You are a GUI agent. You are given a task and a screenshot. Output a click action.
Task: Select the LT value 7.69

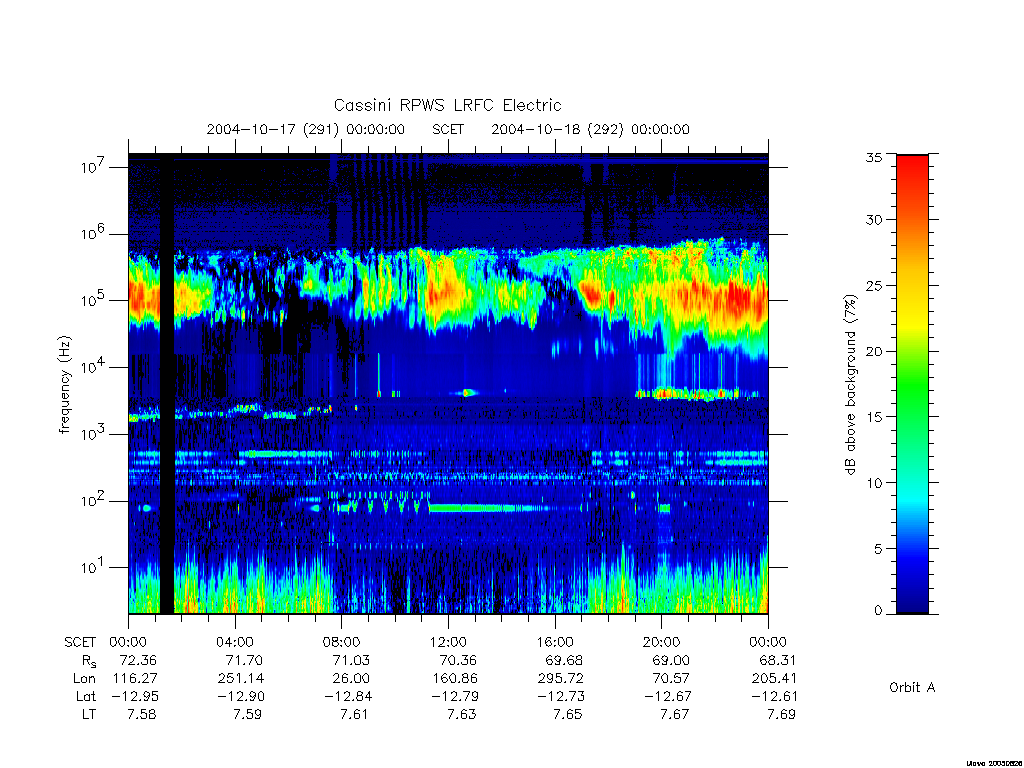[781, 714]
